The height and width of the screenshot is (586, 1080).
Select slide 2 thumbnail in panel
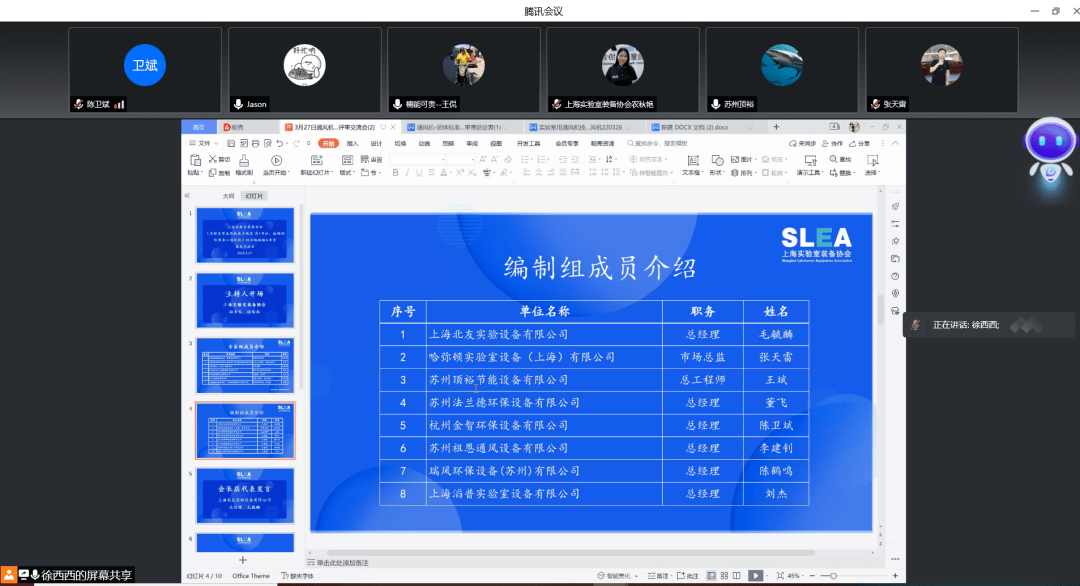click(245, 300)
